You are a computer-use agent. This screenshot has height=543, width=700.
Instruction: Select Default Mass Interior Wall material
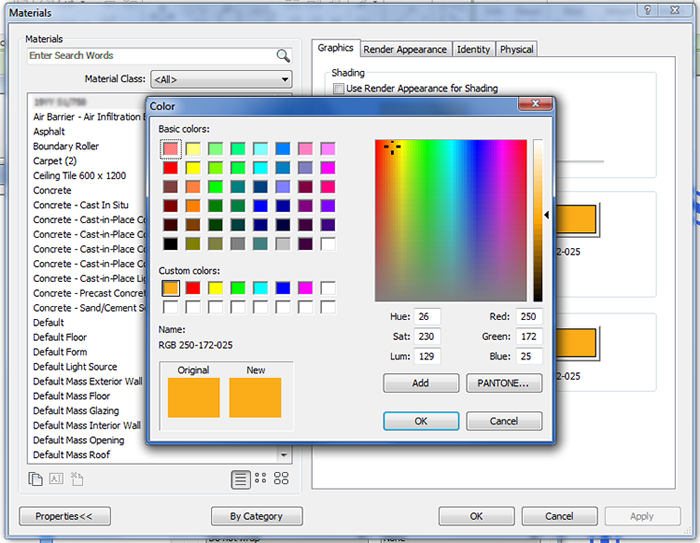click(x=87, y=426)
